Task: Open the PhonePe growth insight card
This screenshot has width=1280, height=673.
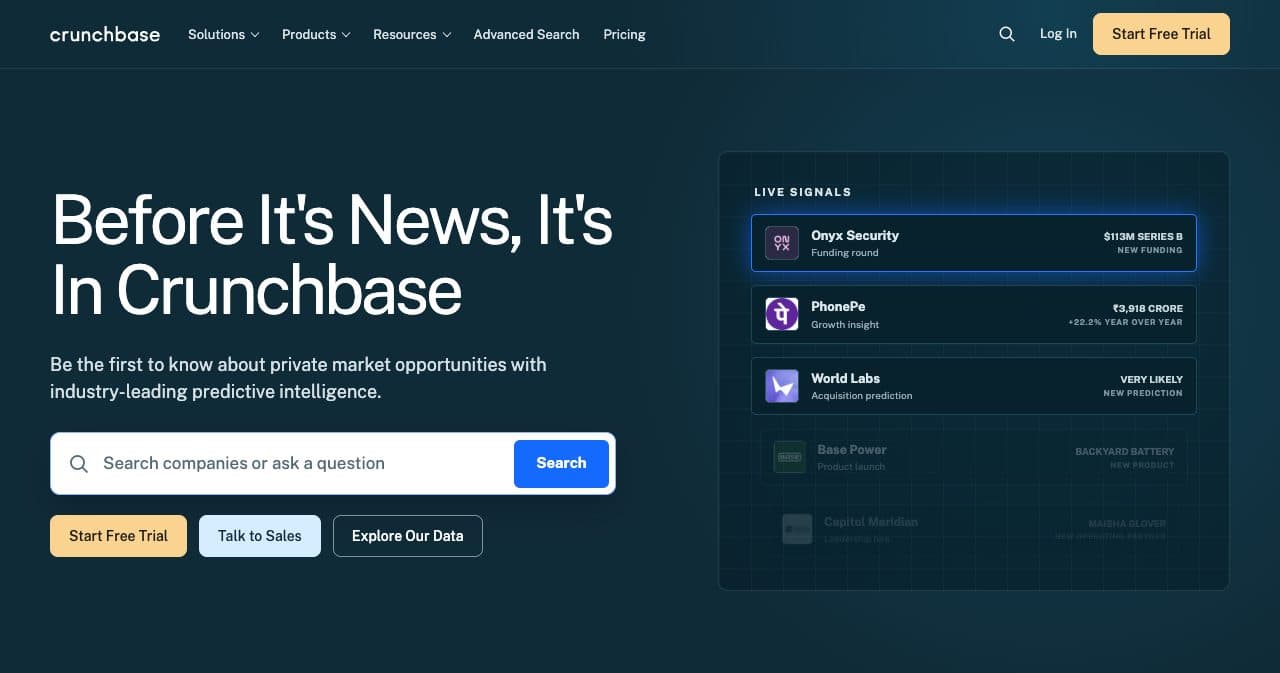Action: (973, 314)
